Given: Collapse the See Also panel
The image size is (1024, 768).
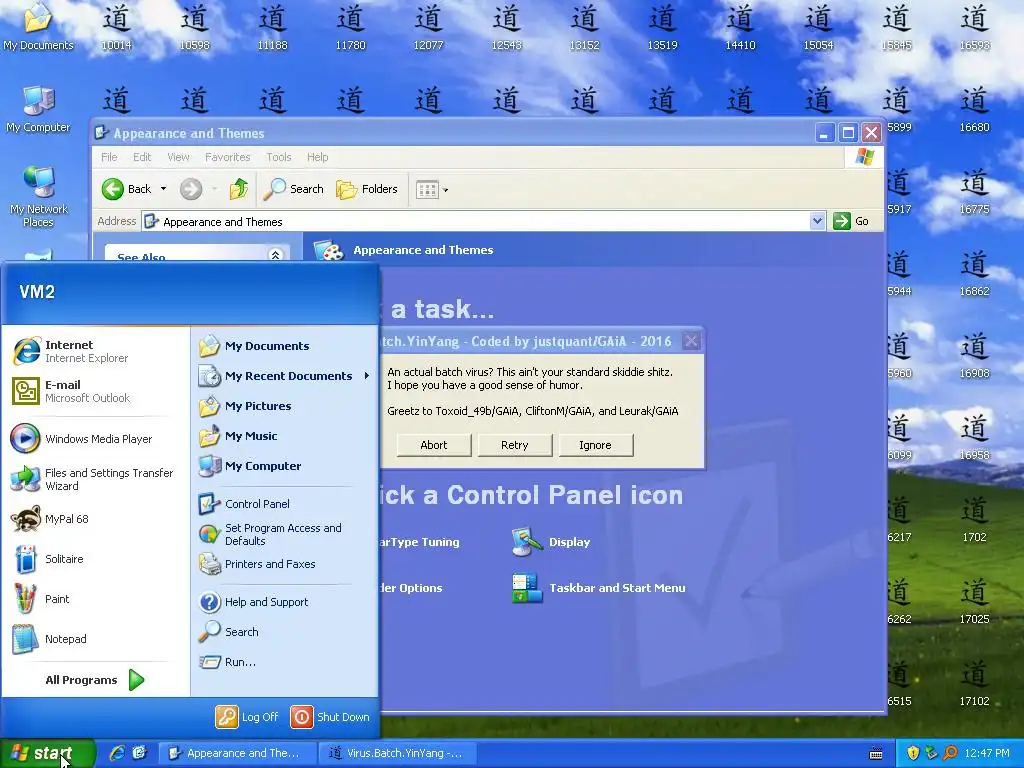Looking at the screenshot, I should [275, 255].
